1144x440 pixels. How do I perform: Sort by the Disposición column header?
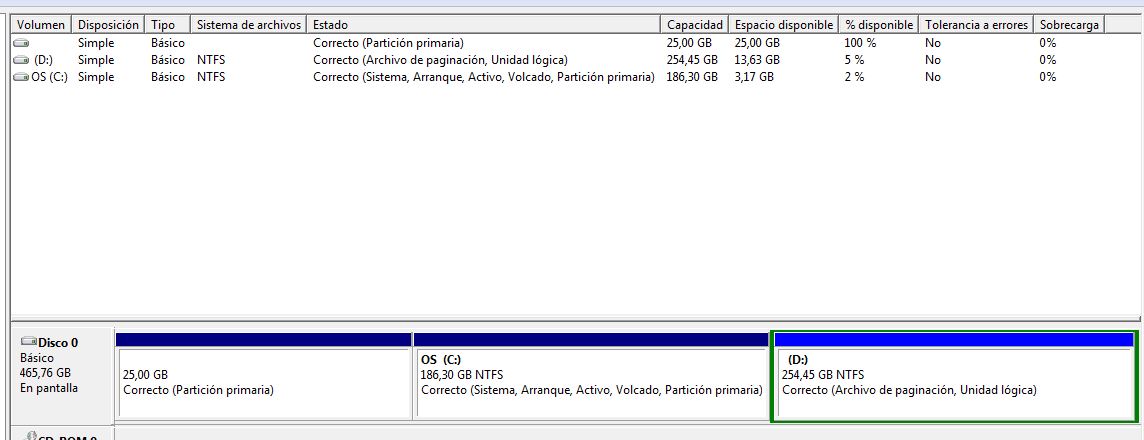click(x=108, y=24)
